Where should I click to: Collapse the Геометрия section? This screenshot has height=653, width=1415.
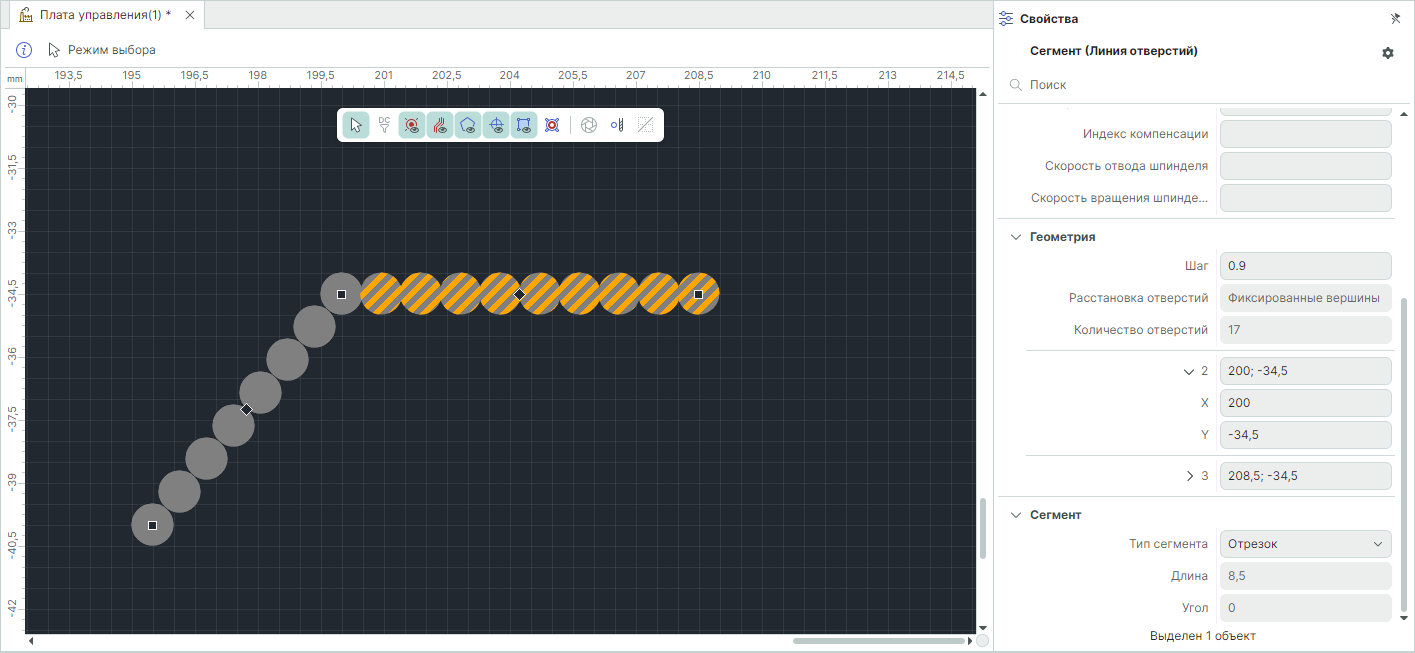(x=1014, y=237)
